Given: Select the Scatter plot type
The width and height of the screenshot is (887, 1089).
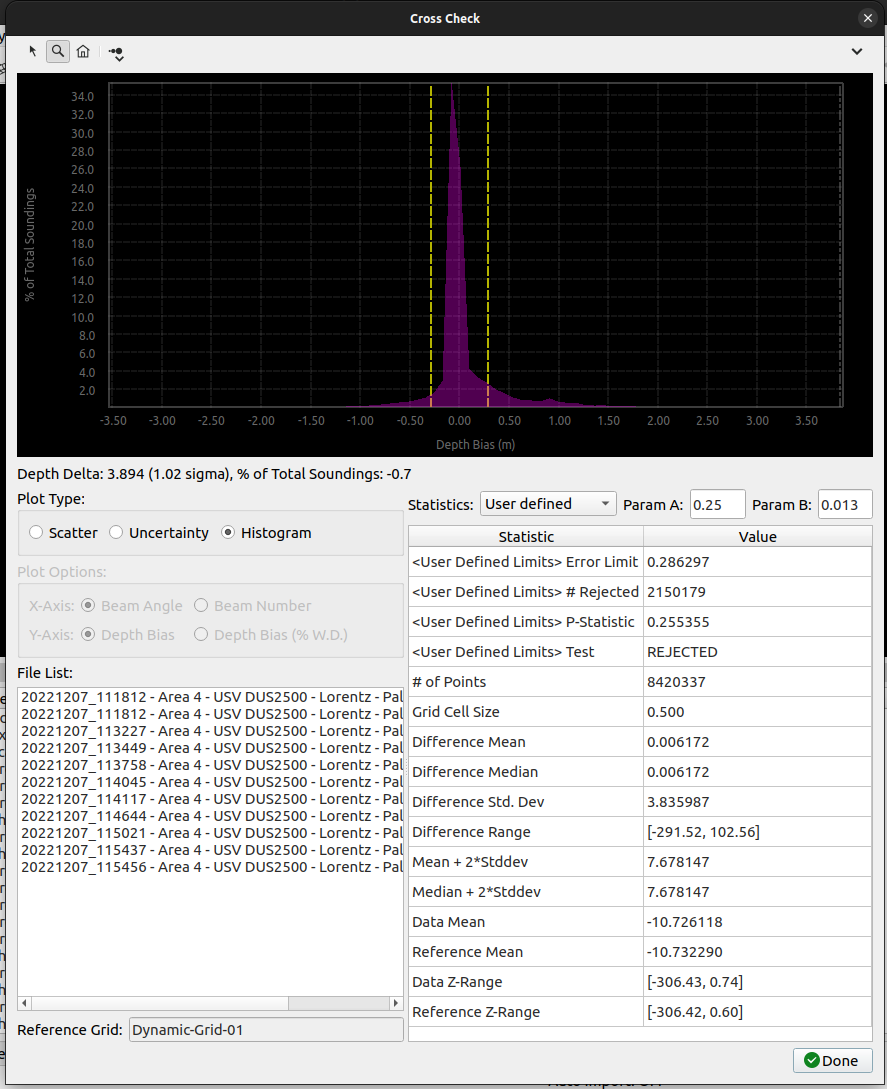Looking at the screenshot, I should [x=37, y=533].
